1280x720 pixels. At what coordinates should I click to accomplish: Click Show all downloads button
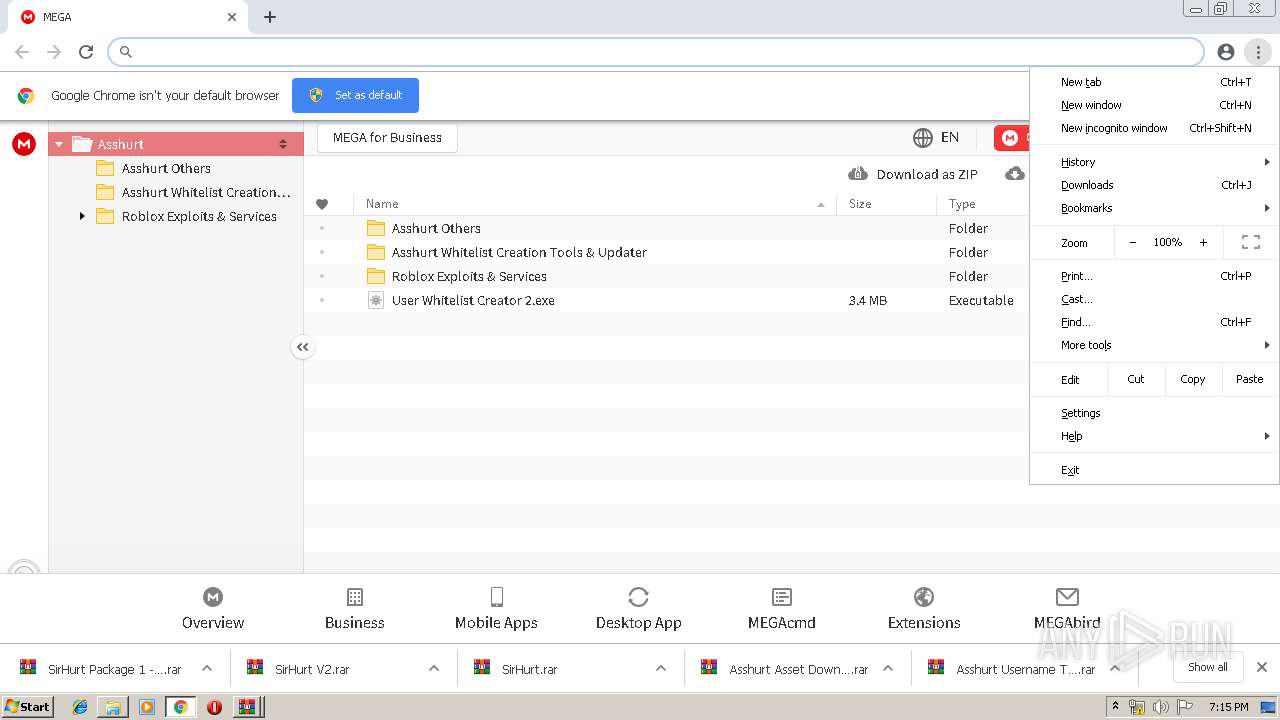(1207, 667)
